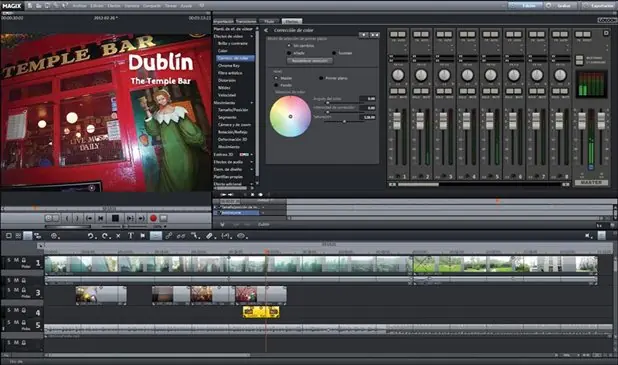The image size is (618, 365).
Task: Click the yellow title clip on track 4
Action: click(261, 312)
